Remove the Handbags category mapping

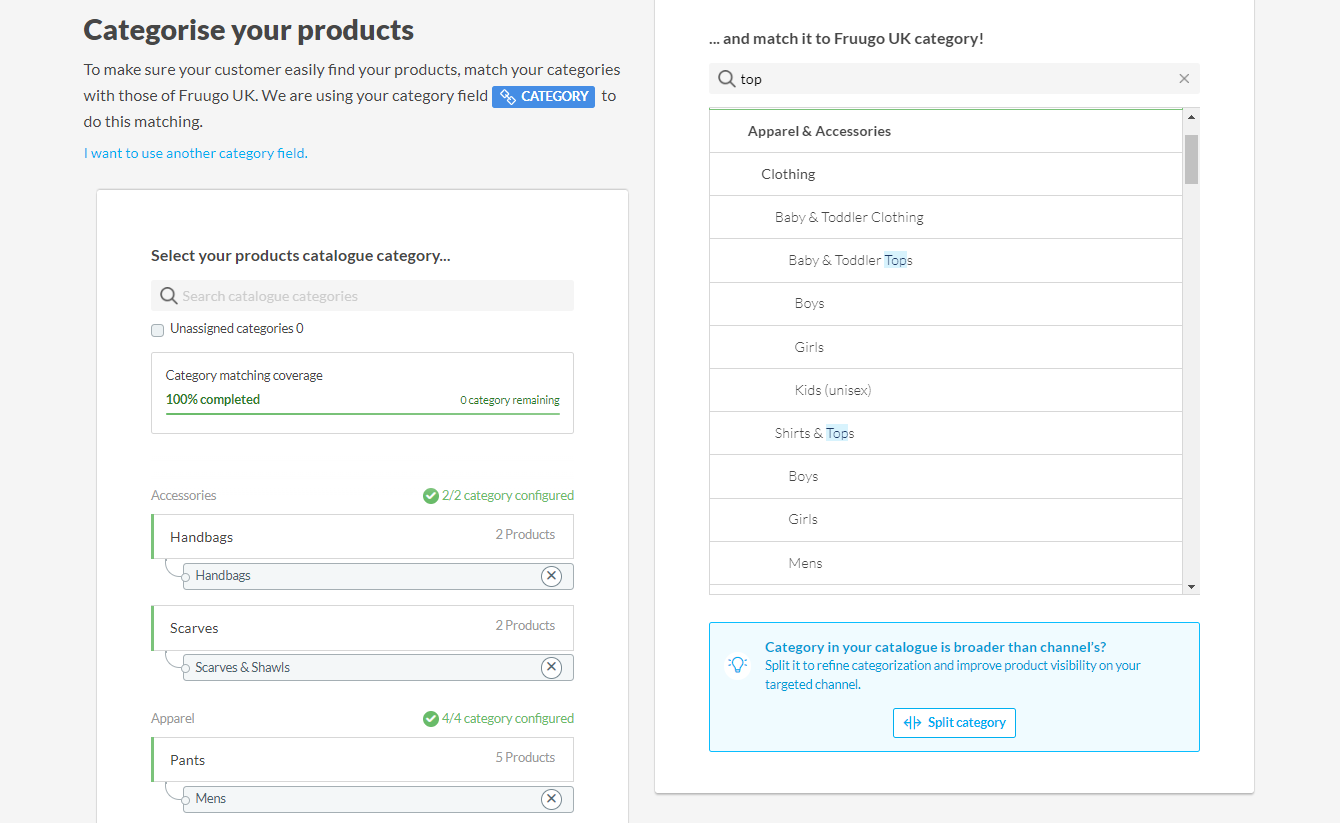(551, 576)
